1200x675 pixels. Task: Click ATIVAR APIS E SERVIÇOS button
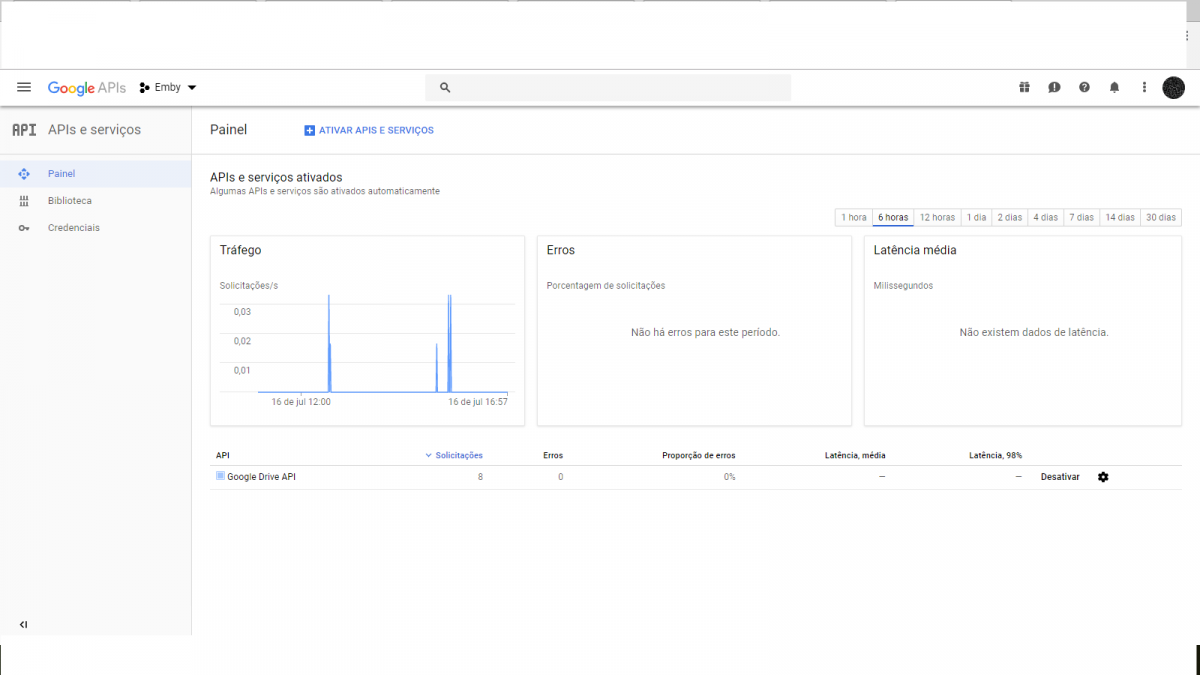(369, 131)
